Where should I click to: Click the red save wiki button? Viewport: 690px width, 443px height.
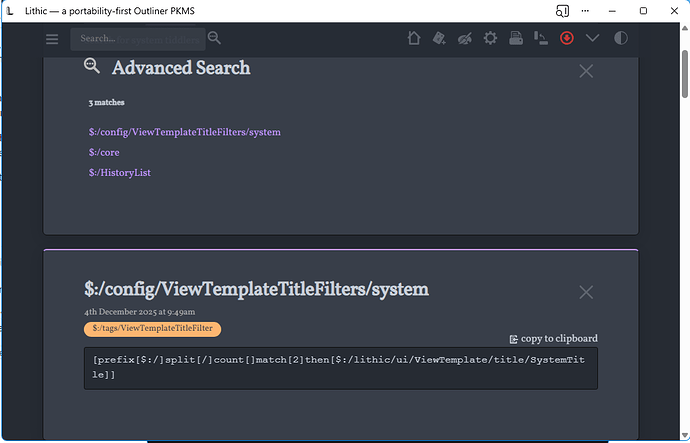[x=567, y=39]
